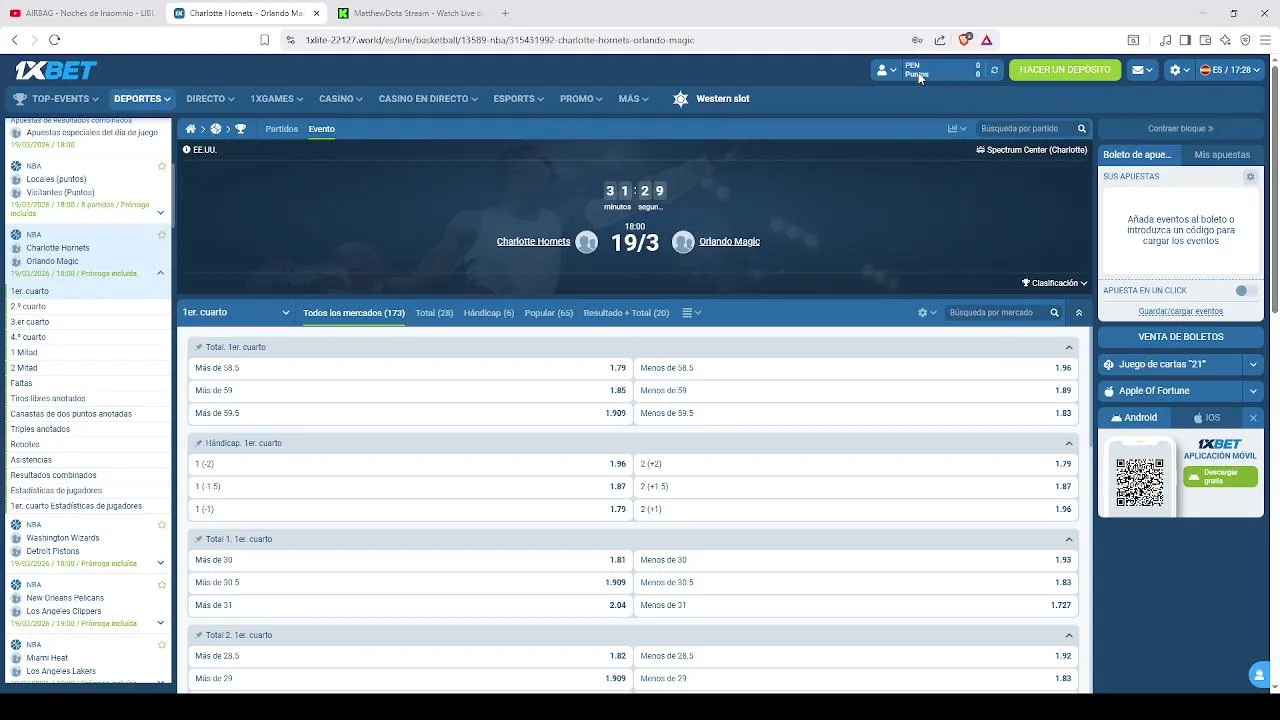Click the browser address bar URL
1280x720 pixels.
click(500, 40)
